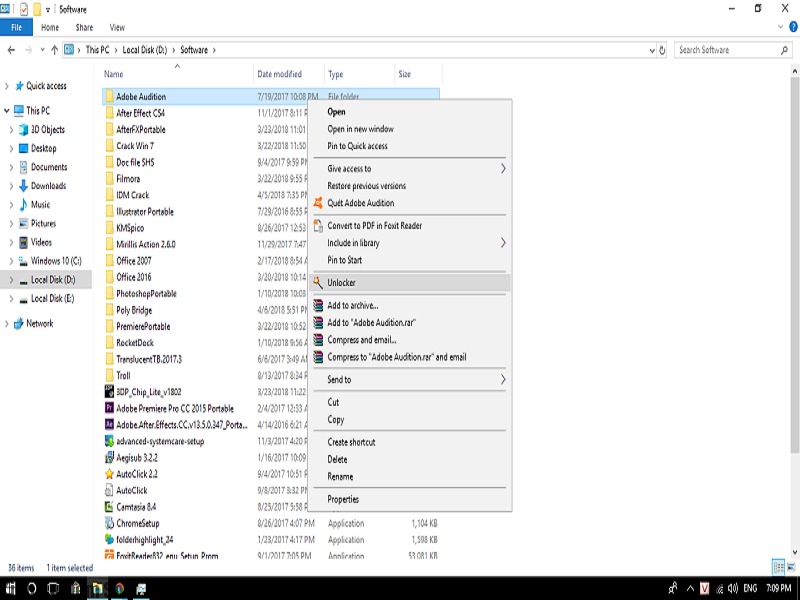Click the Adobe.After.Effects.CC file icon
This screenshot has width=800, height=600.
pos(109,424)
